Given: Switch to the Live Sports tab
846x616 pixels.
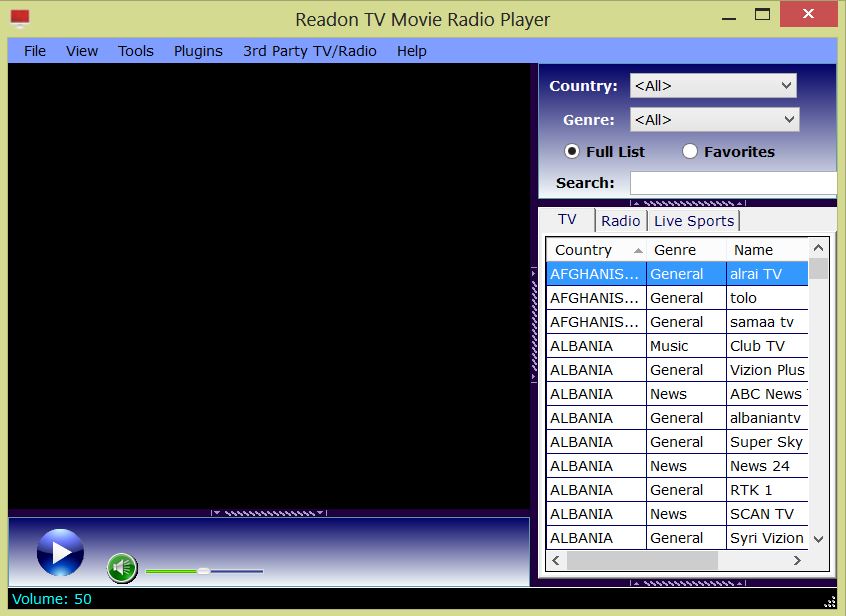Looking at the screenshot, I should [x=694, y=221].
